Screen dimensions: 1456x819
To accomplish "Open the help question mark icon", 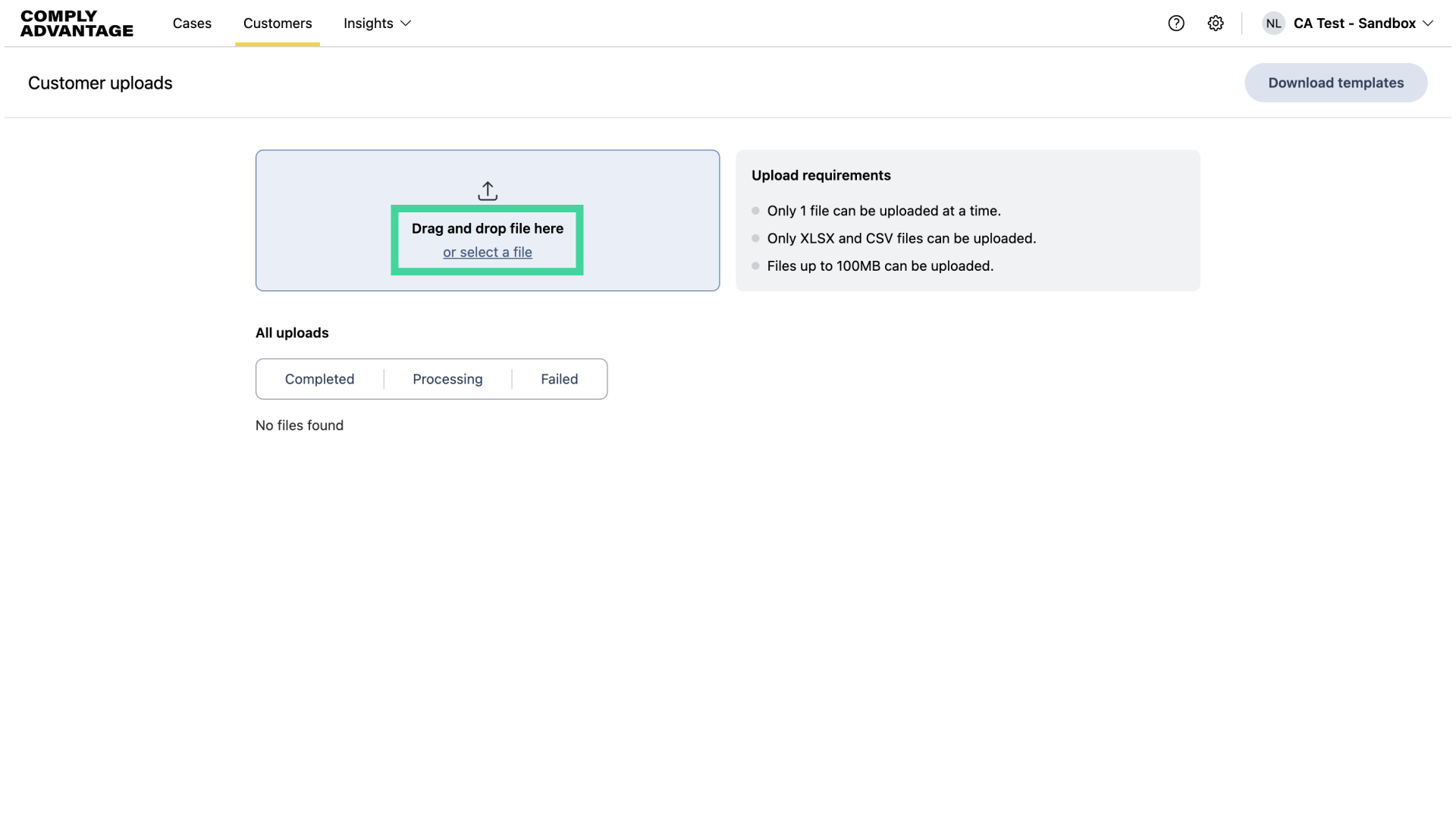I will click(1176, 24).
